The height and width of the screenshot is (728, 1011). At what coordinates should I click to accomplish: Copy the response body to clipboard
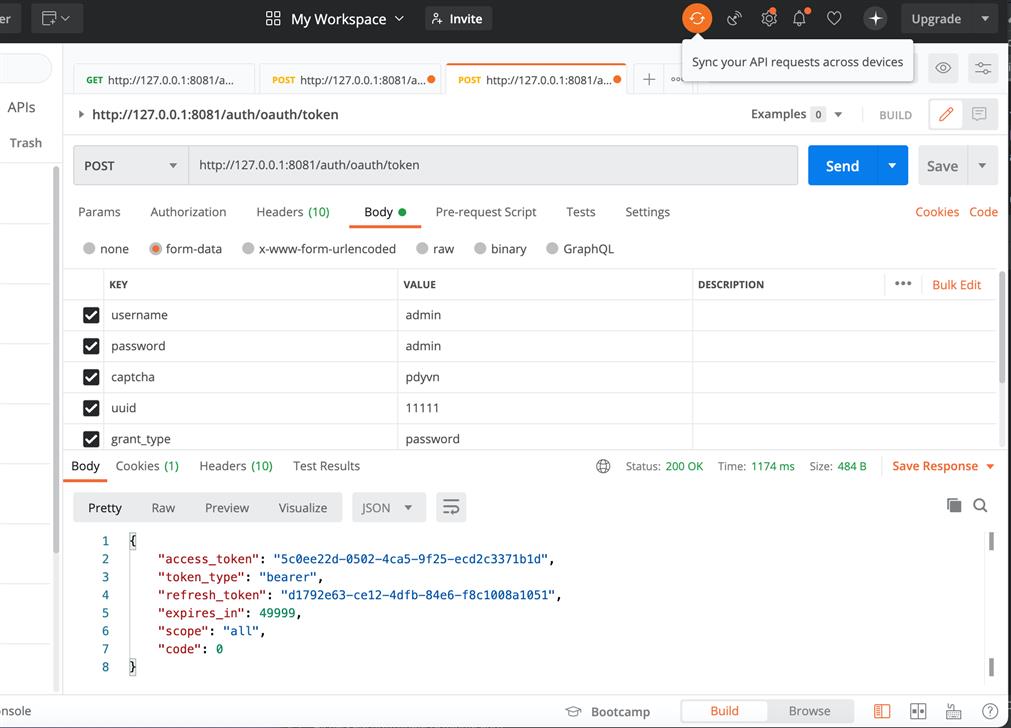(x=954, y=506)
